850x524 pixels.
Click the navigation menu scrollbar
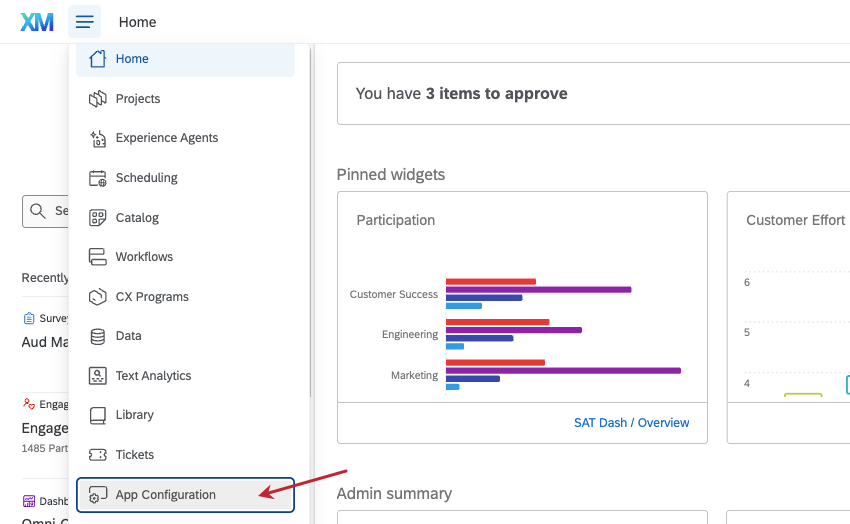311,222
